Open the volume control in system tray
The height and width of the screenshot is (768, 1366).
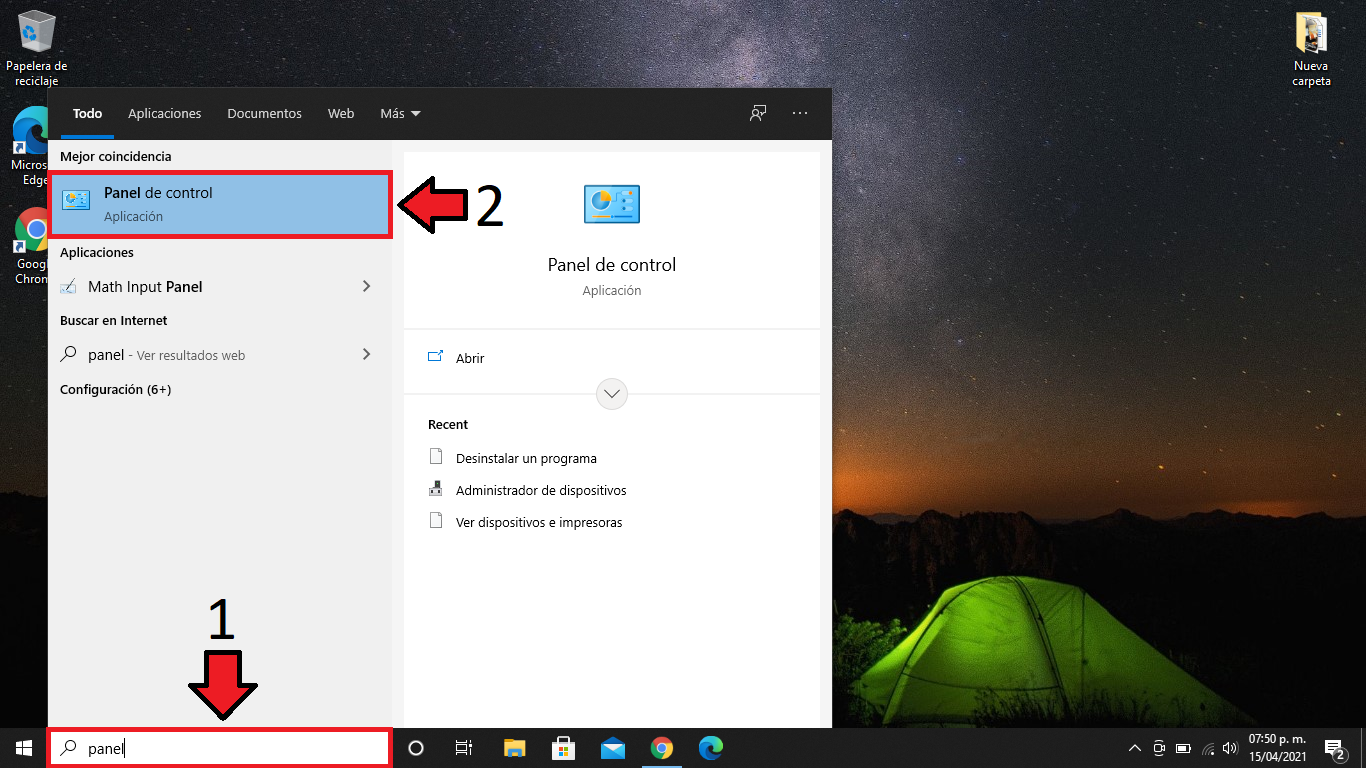pos(1229,748)
